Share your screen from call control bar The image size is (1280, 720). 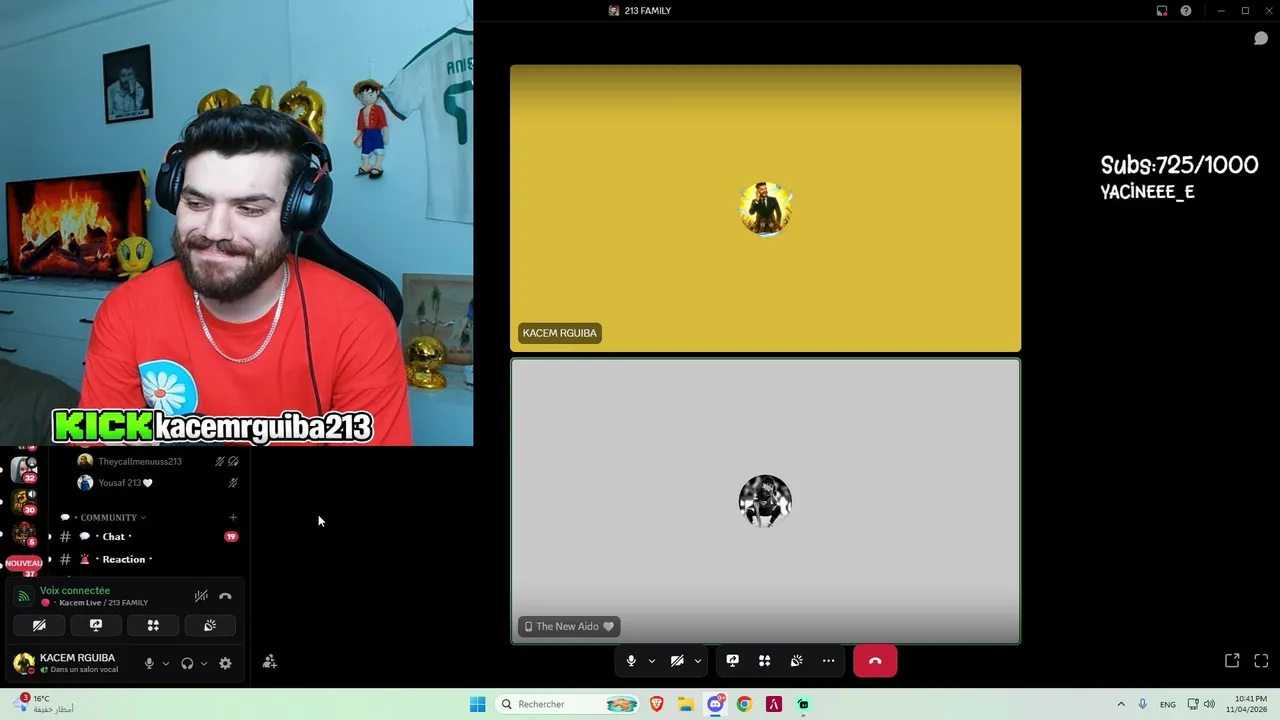[732, 661]
